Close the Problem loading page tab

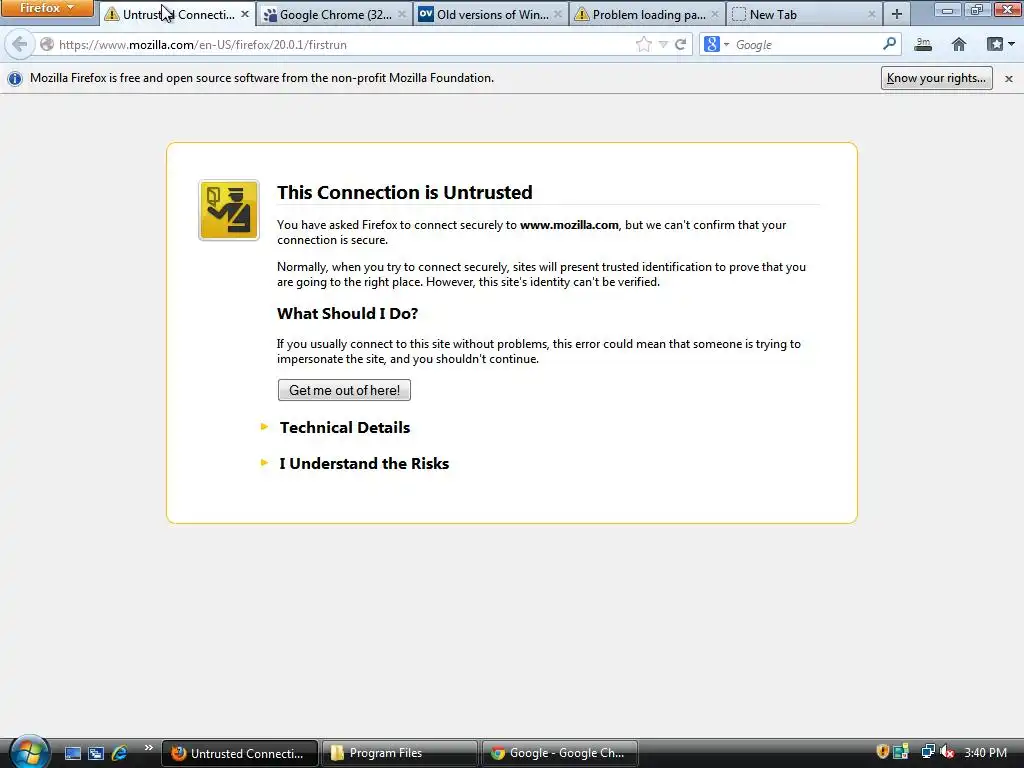(x=714, y=14)
